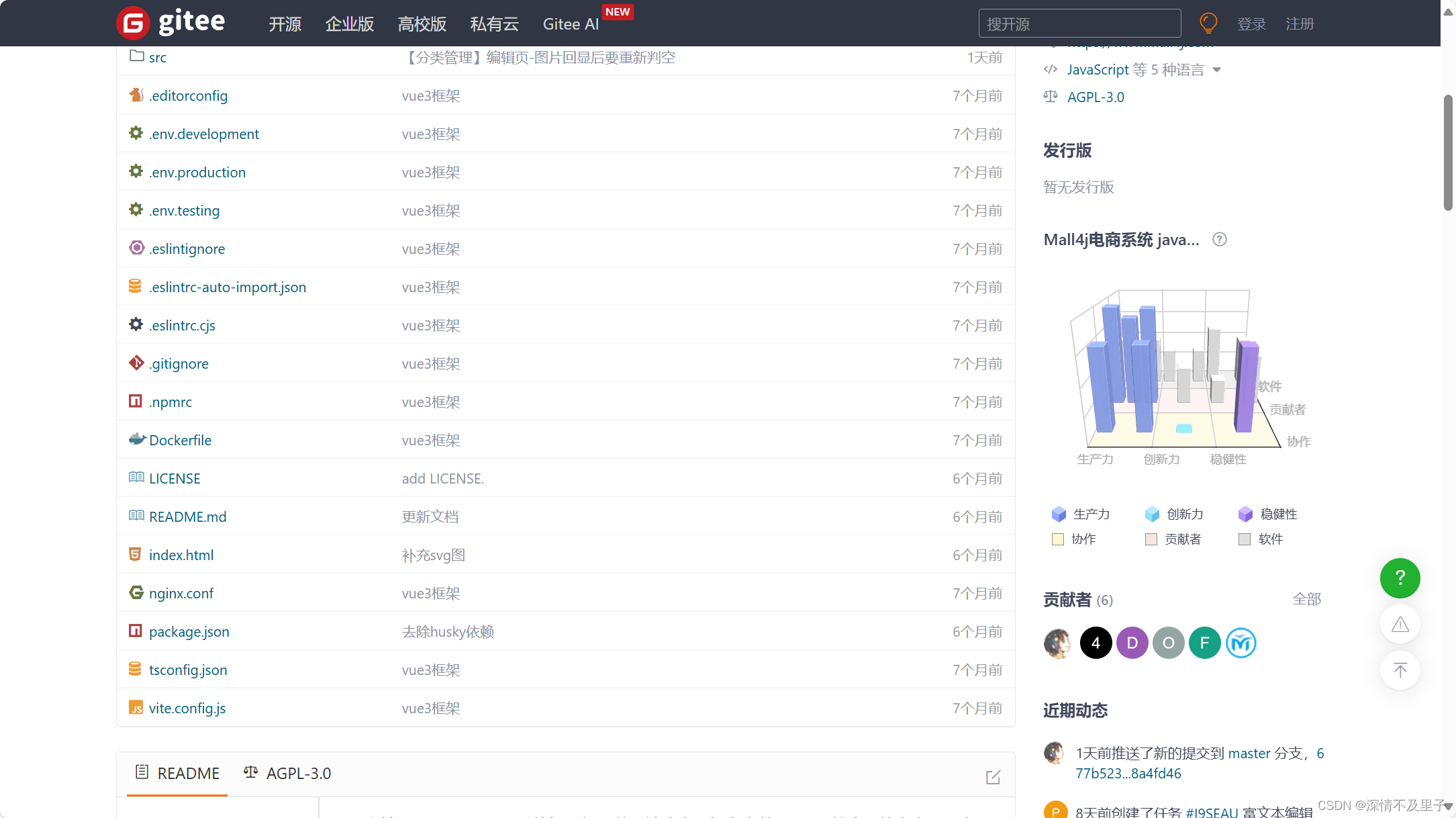Expand the JavaScript languages dropdown arrow
Screen dimensions: 1456x818
pyautogui.click(x=1217, y=70)
